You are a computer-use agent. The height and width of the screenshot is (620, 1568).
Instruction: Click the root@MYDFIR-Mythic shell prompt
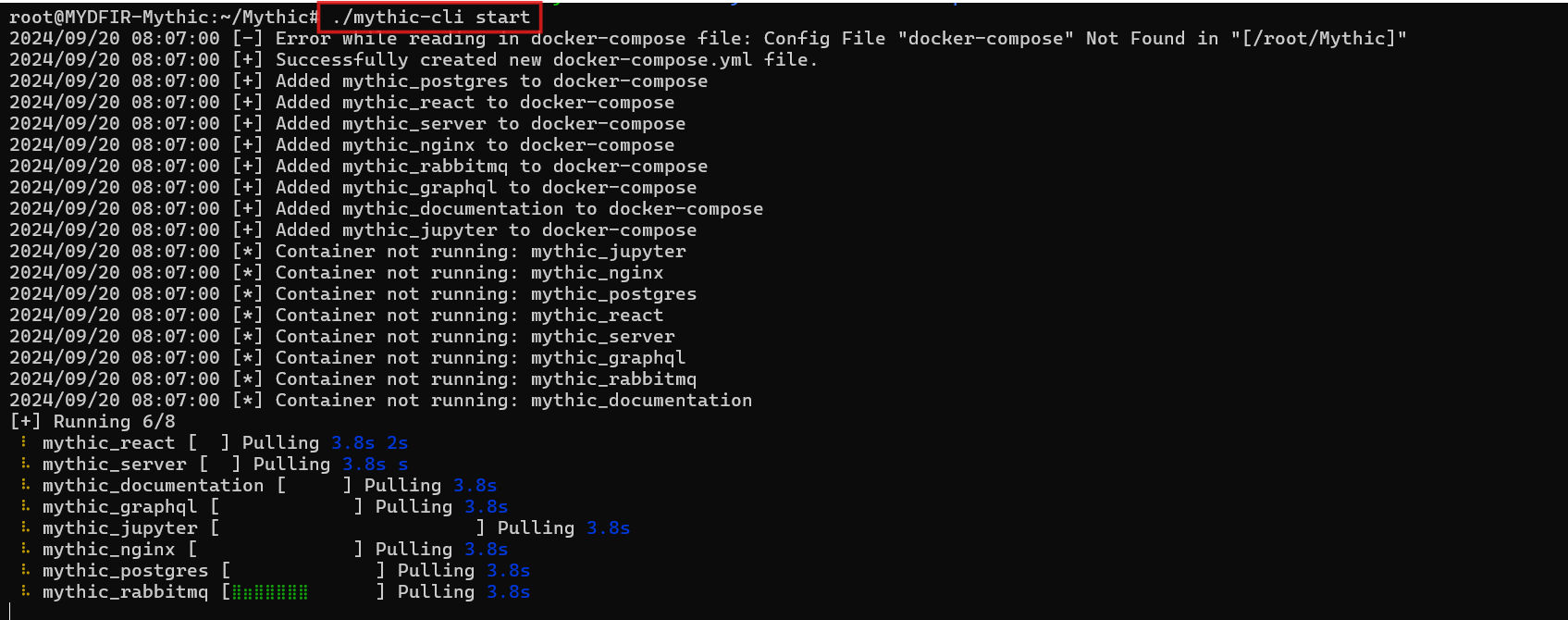click(164, 17)
